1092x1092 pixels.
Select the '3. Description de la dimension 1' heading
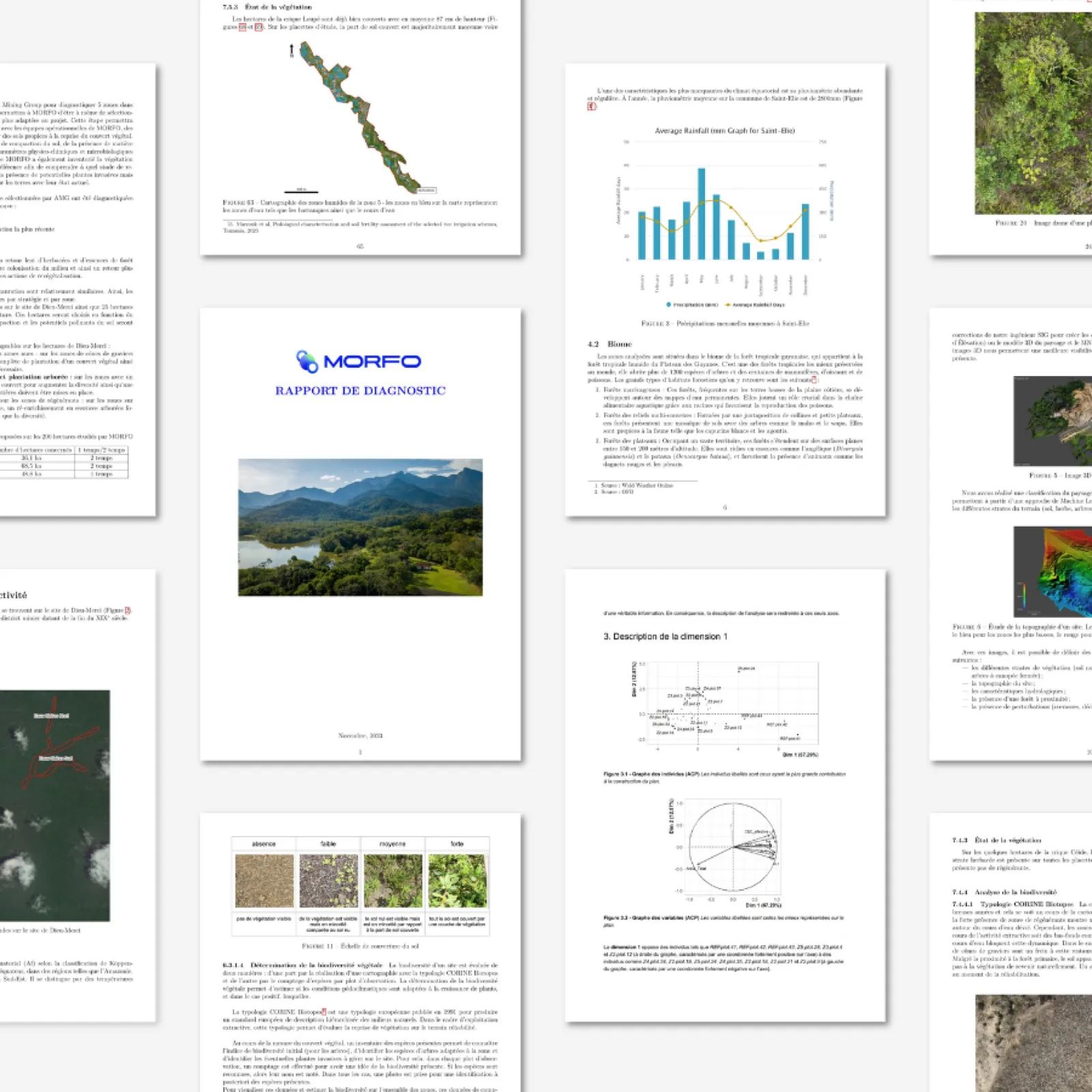pos(665,636)
